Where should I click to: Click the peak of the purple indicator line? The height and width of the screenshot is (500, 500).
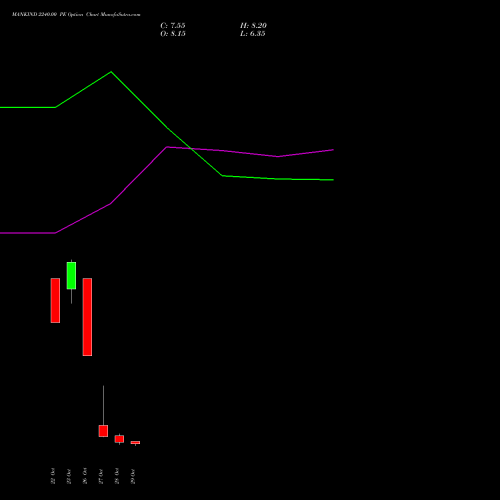tap(167, 147)
